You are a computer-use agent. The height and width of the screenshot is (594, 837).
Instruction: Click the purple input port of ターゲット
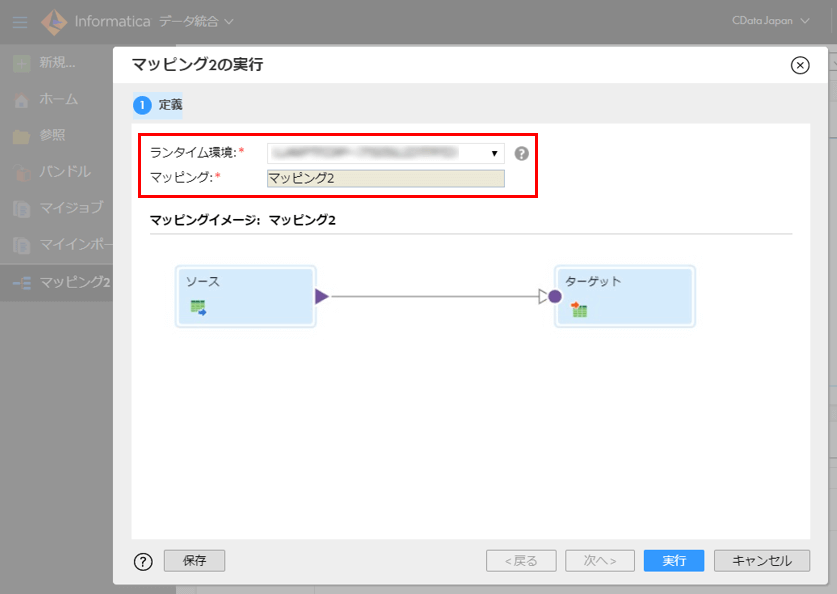pyautogui.click(x=555, y=296)
